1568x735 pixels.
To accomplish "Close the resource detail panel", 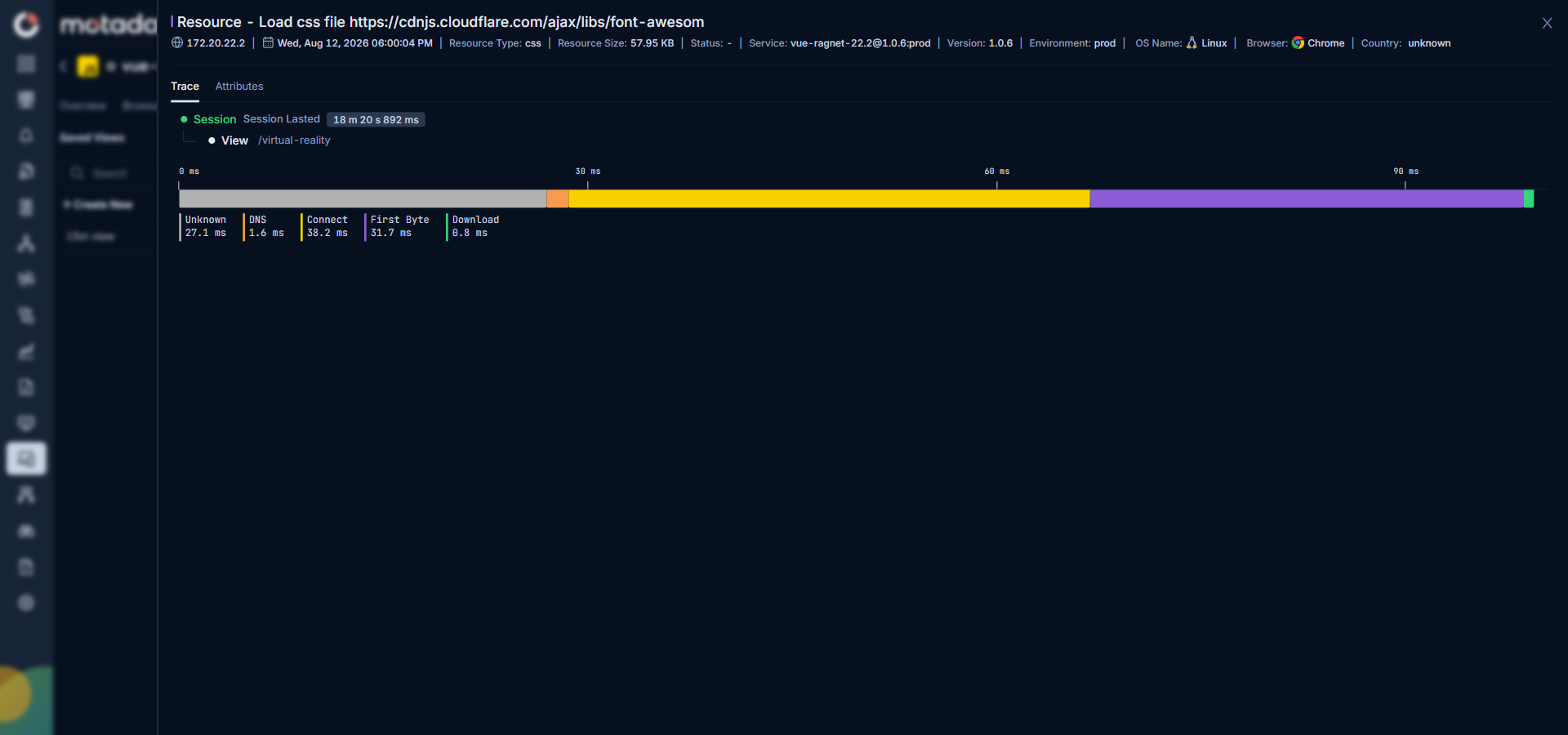I will pyautogui.click(x=1547, y=23).
